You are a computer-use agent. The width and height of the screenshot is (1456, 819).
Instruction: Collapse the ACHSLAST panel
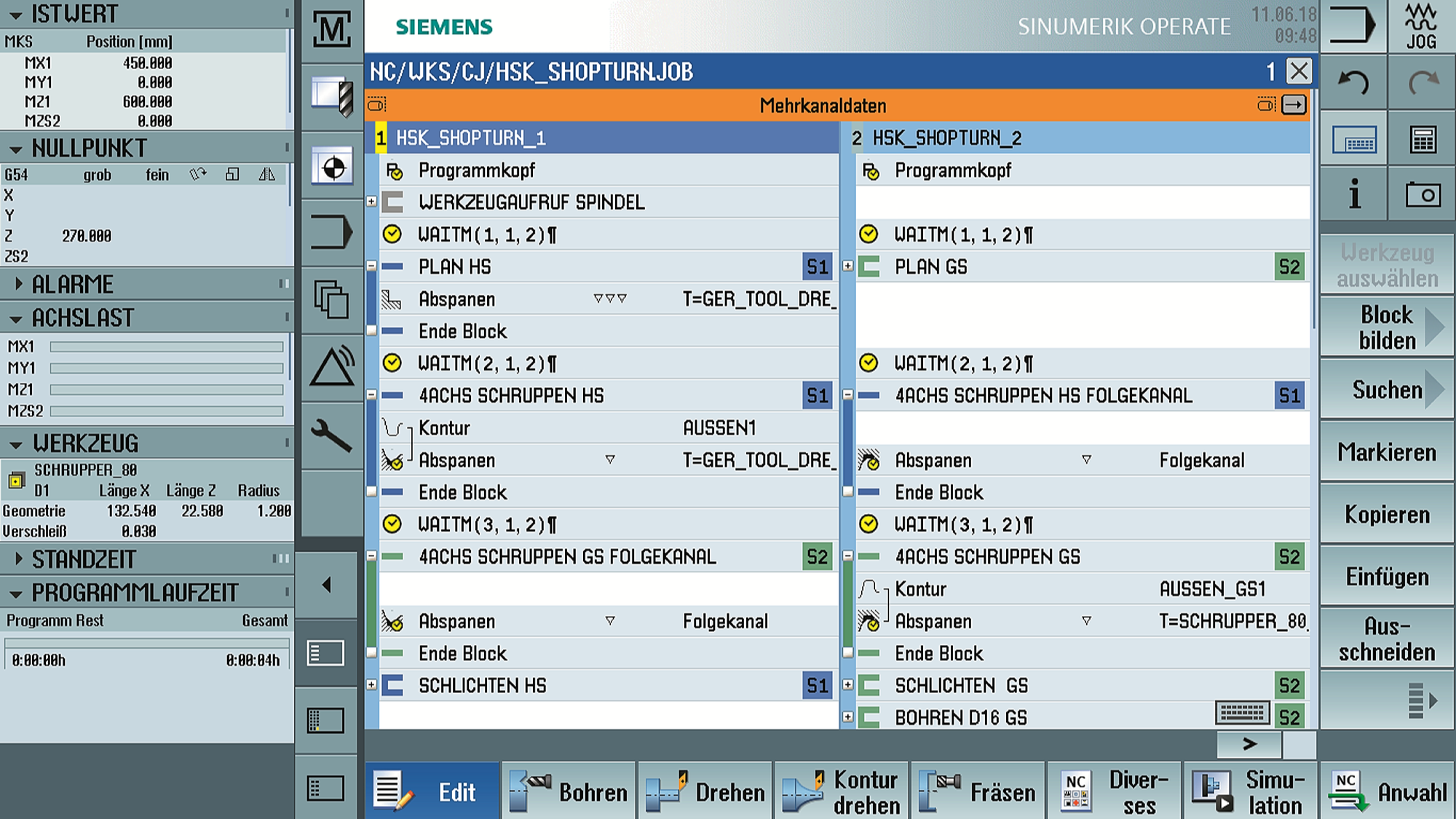coord(15,319)
